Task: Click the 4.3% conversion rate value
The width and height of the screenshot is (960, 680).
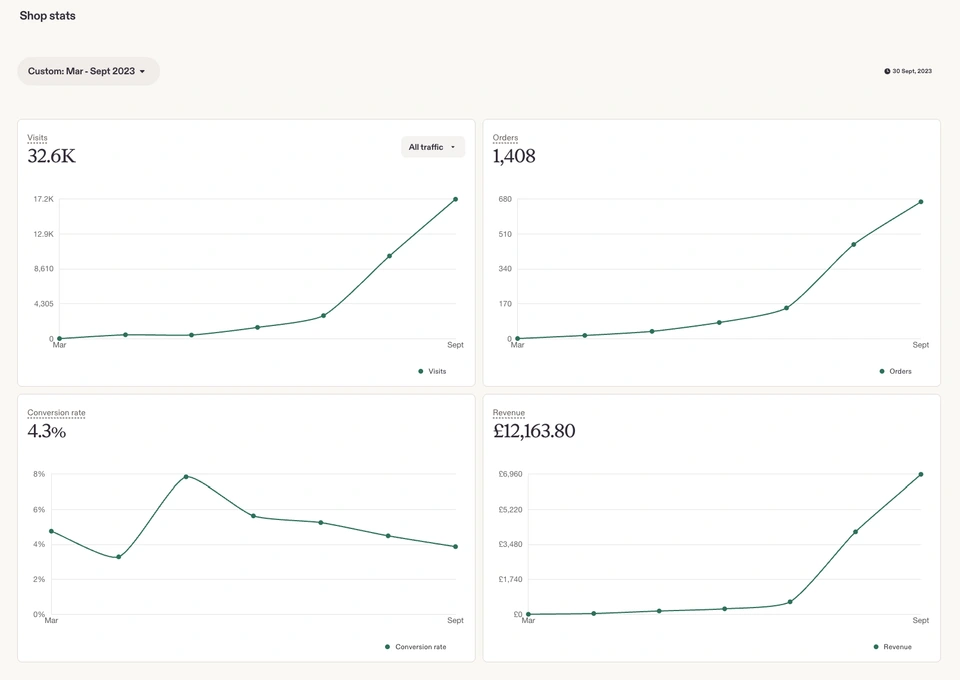Action: (47, 431)
